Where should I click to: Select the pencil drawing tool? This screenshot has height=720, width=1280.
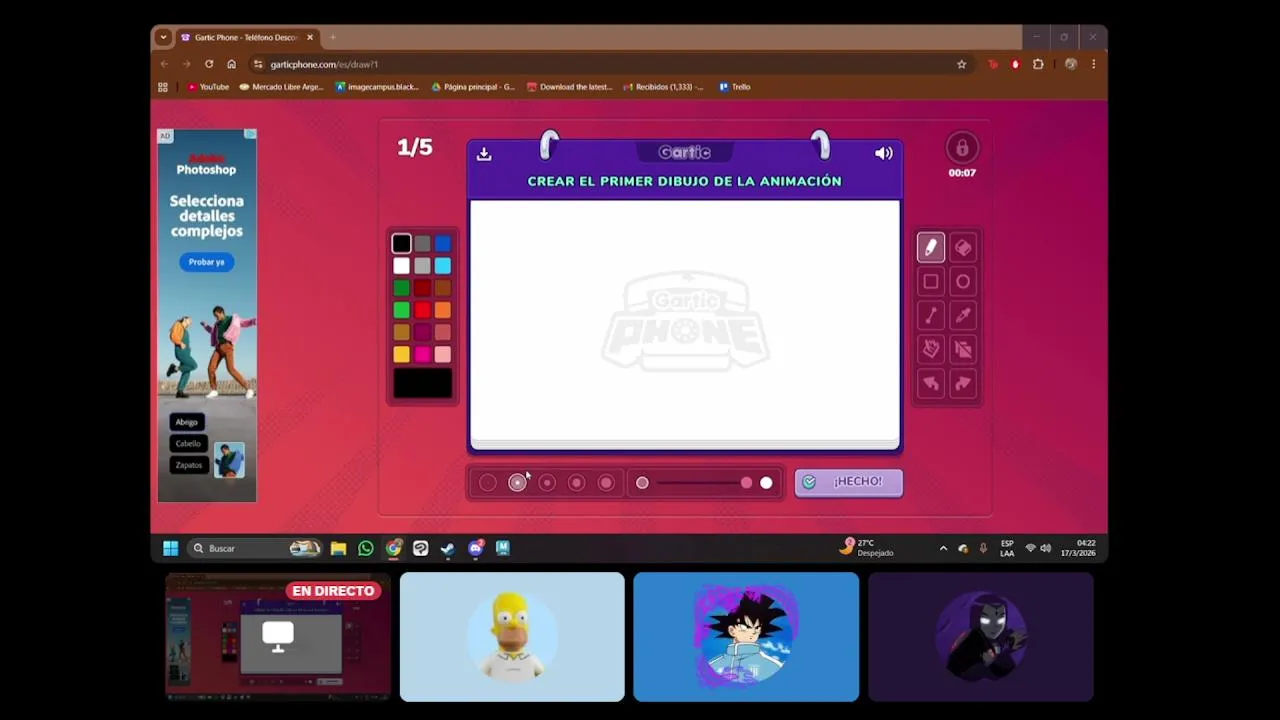coord(931,247)
